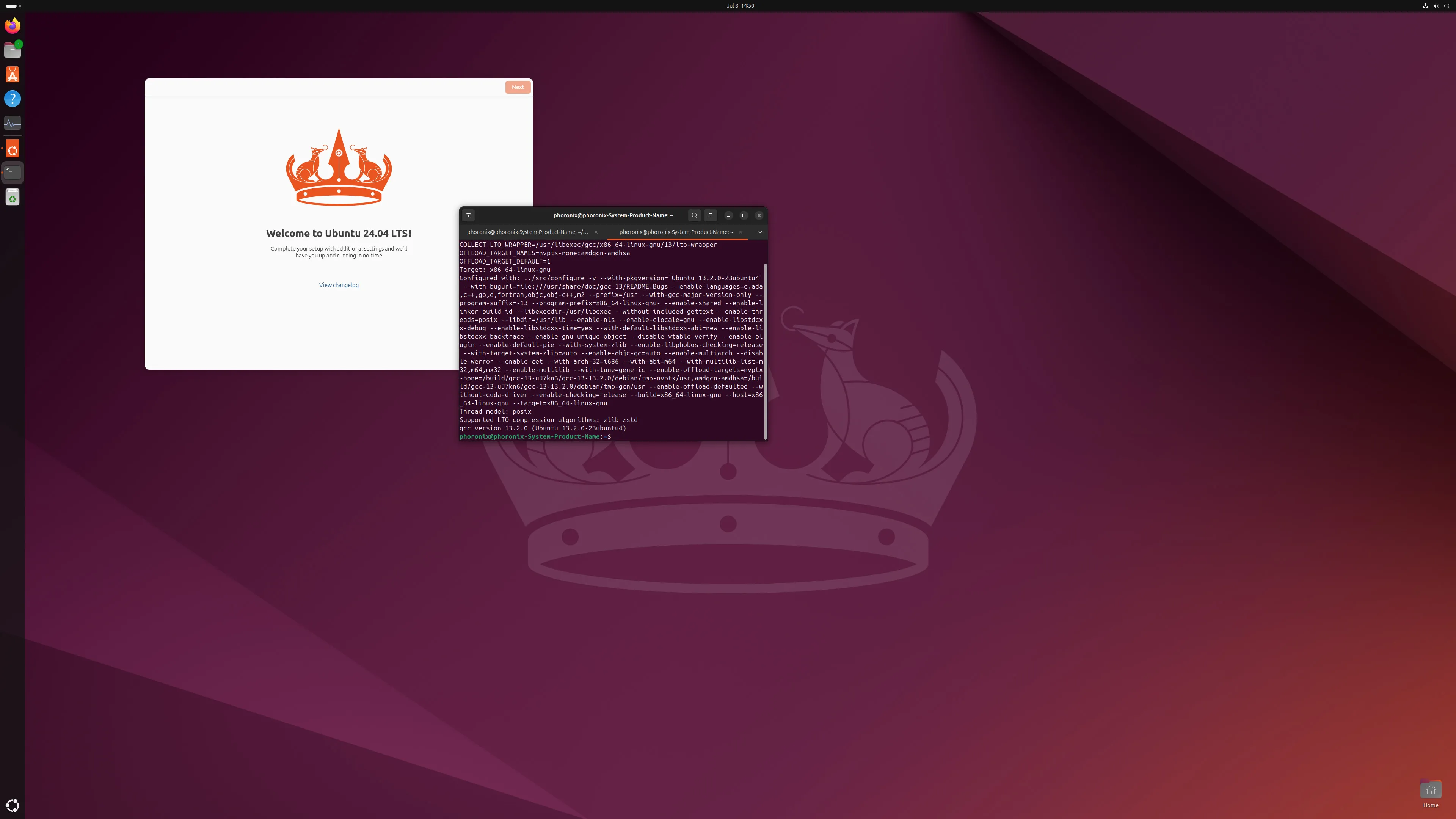
Task: Maximize the terminal window
Action: click(x=744, y=215)
